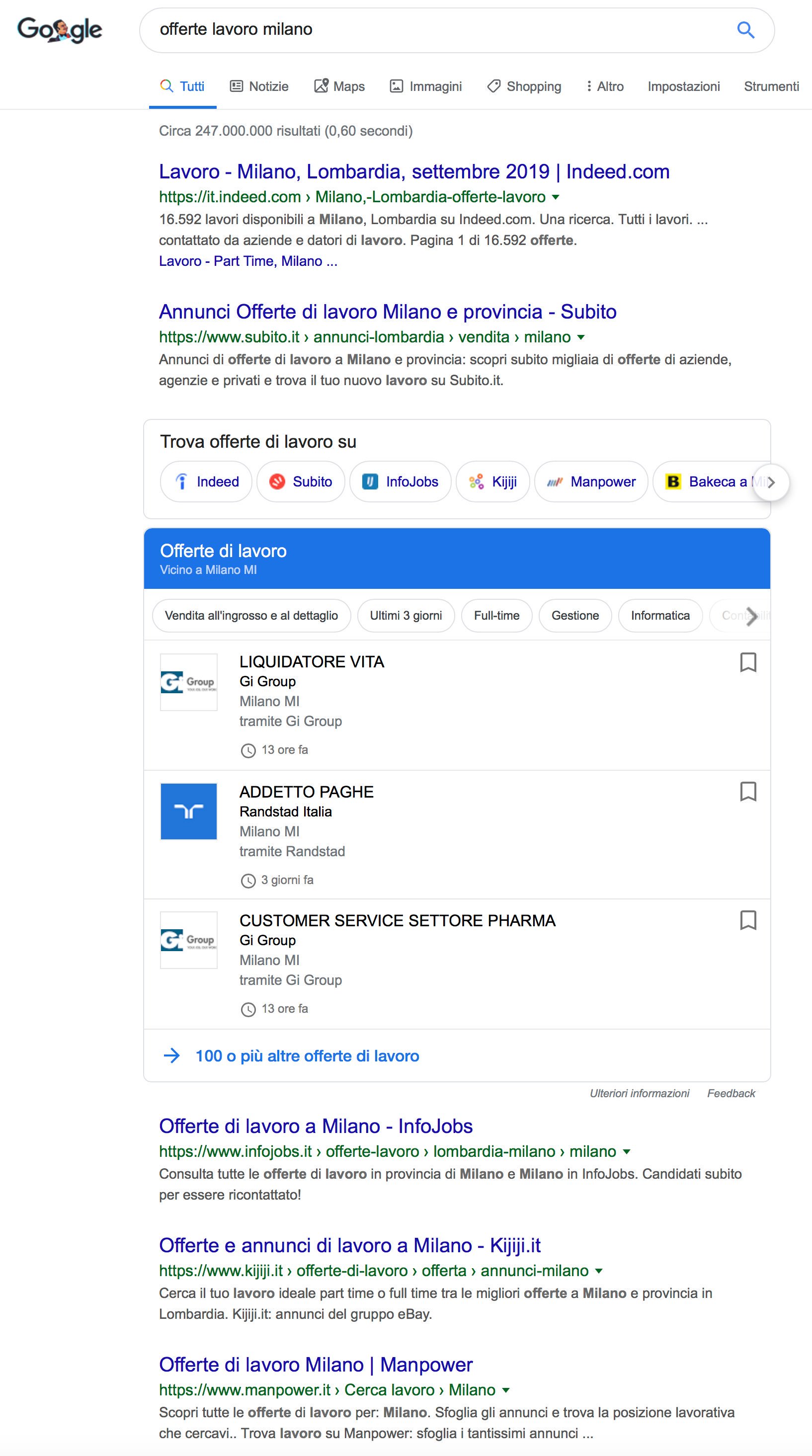Open the Altro menu

pos(604,86)
